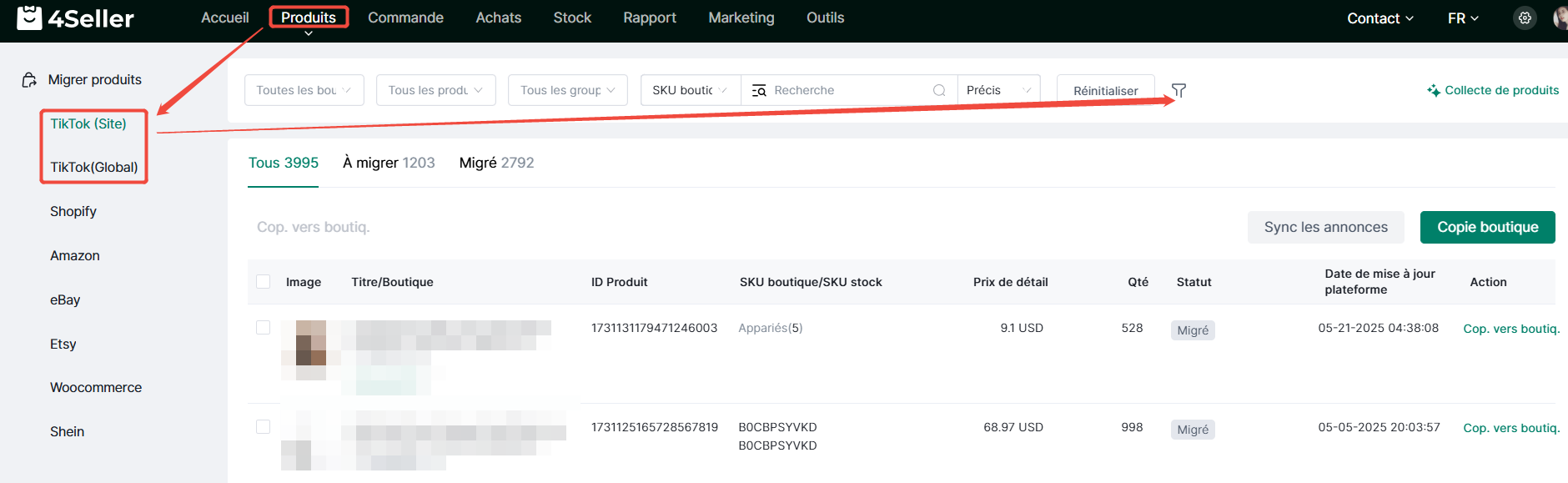Select TikTok (Site) in the sidebar
The image size is (1568, 483).
coord(88,123)
